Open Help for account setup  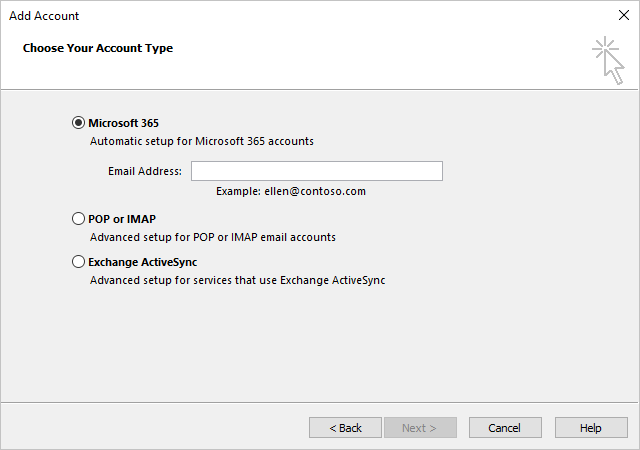(x=591, y=428)
